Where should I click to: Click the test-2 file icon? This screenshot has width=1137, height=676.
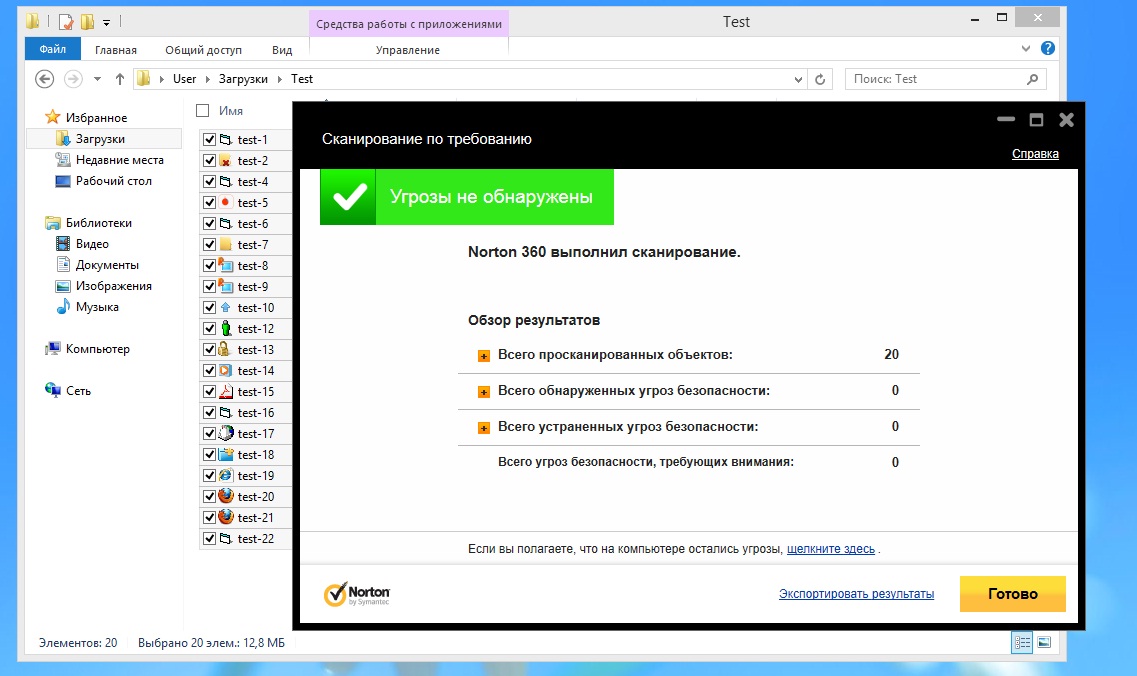coord(226,160)
